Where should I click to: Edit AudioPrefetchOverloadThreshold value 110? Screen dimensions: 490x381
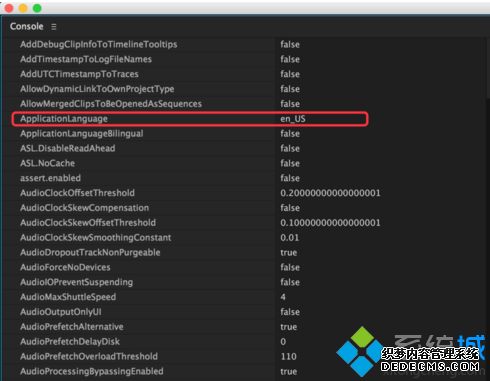pyautogui.click(x=289, y=357)
